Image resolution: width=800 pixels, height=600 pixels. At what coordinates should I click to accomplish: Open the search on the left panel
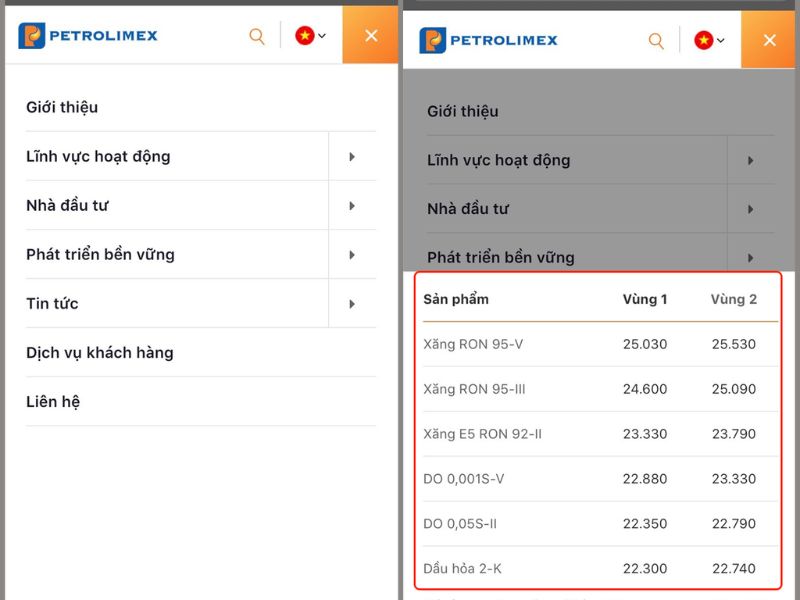257,35
